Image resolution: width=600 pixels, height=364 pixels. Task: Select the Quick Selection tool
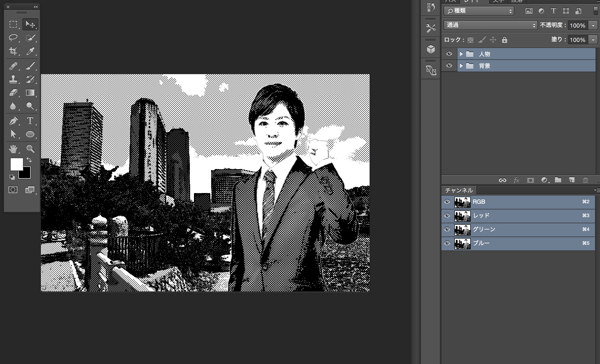[x=30, y=38]
